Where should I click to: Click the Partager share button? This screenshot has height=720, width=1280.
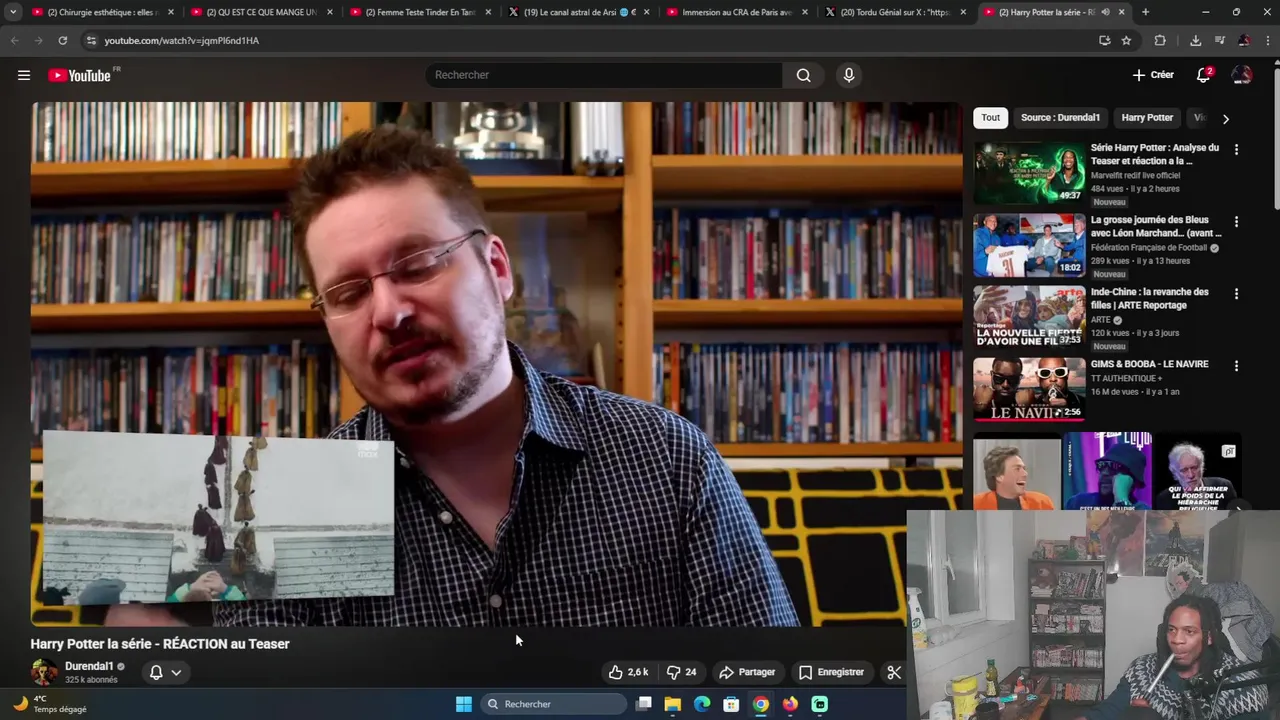pos(747,672)
